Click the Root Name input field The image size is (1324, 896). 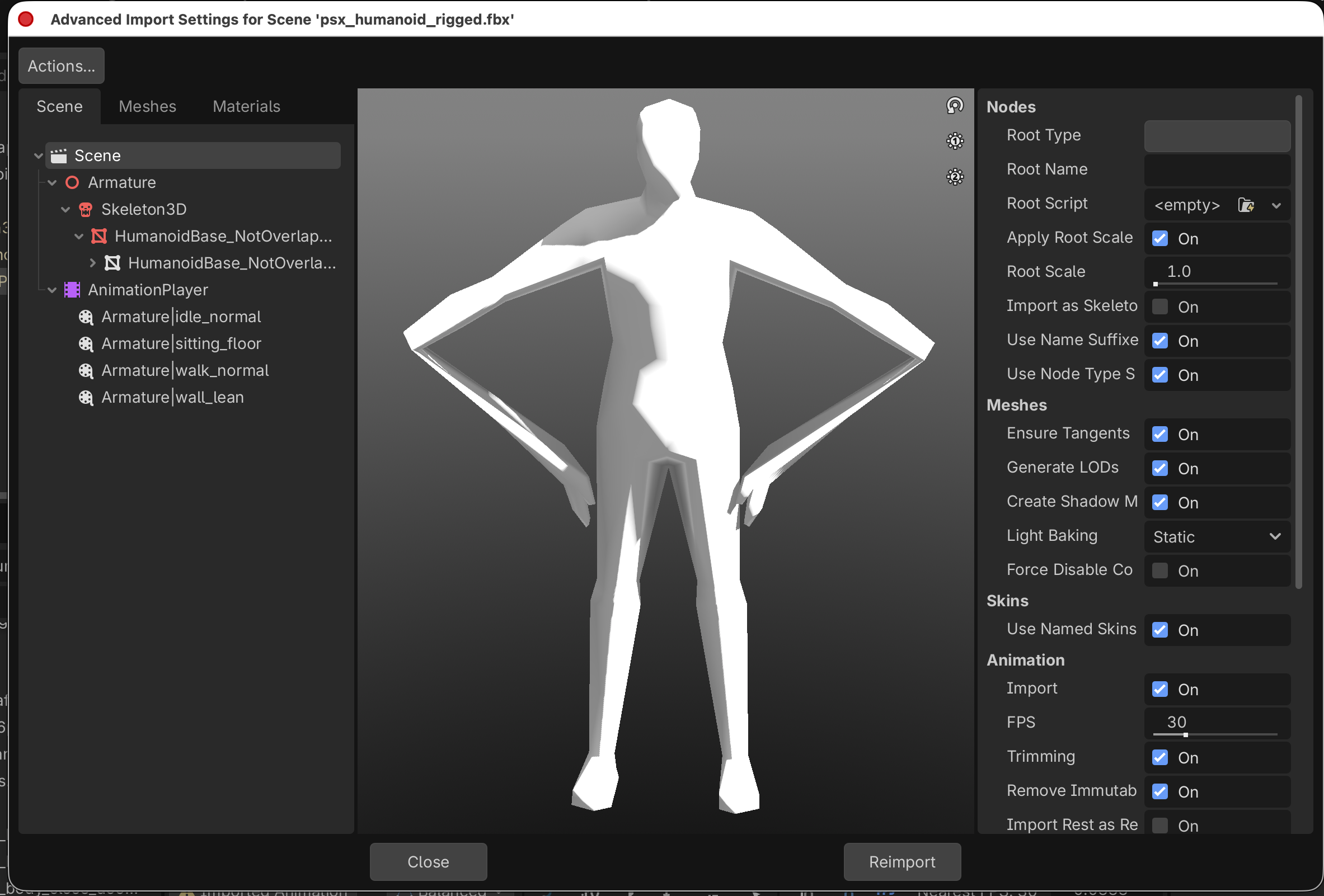click(1217, 169)
